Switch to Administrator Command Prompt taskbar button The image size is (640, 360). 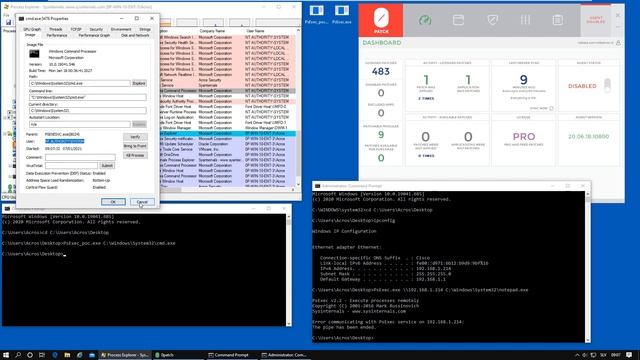pos(284,355)
